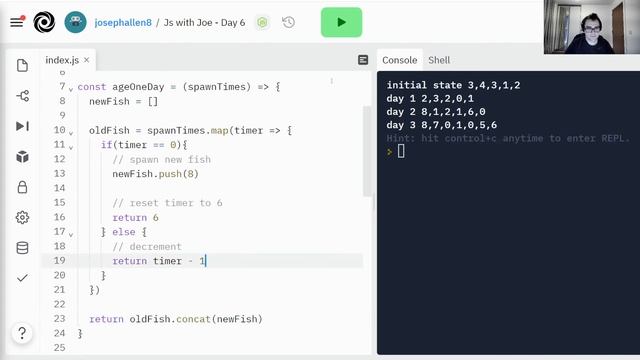This screenshot has height=360, width=640.
Task: Click comment '// decrement' on line 18
Action: (x=147, y=247)
